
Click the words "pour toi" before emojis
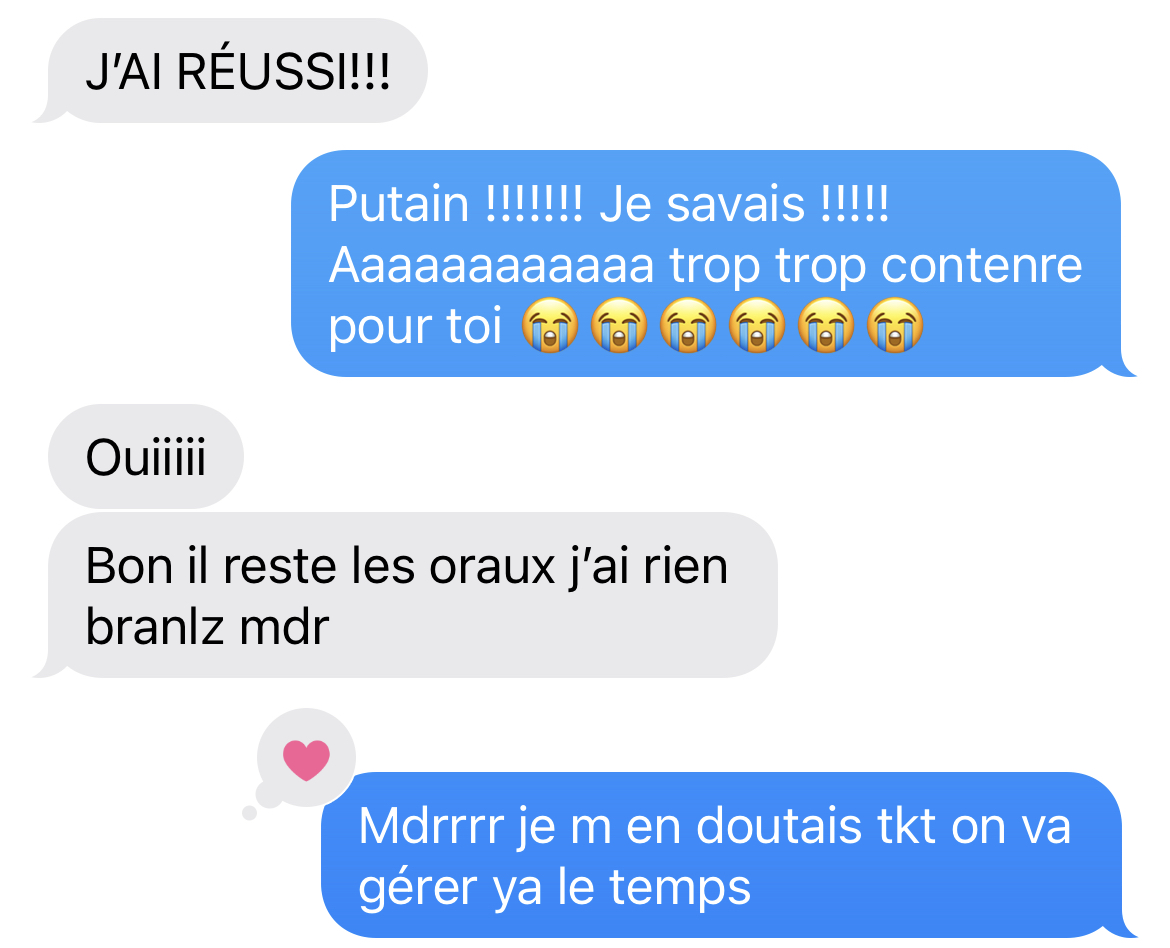pos(416,327)
